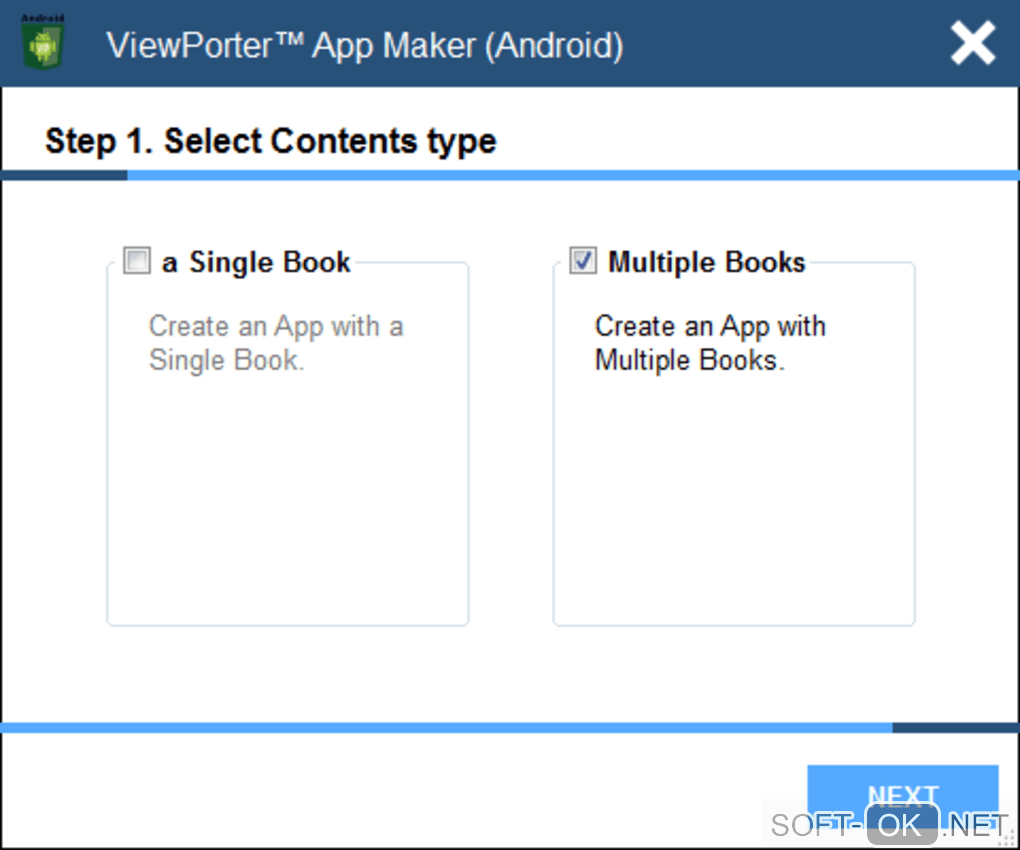This screenshot has width=1020, height=850.
Task: Click the ViewPorter App Maker title text
Action: [364, 45]
